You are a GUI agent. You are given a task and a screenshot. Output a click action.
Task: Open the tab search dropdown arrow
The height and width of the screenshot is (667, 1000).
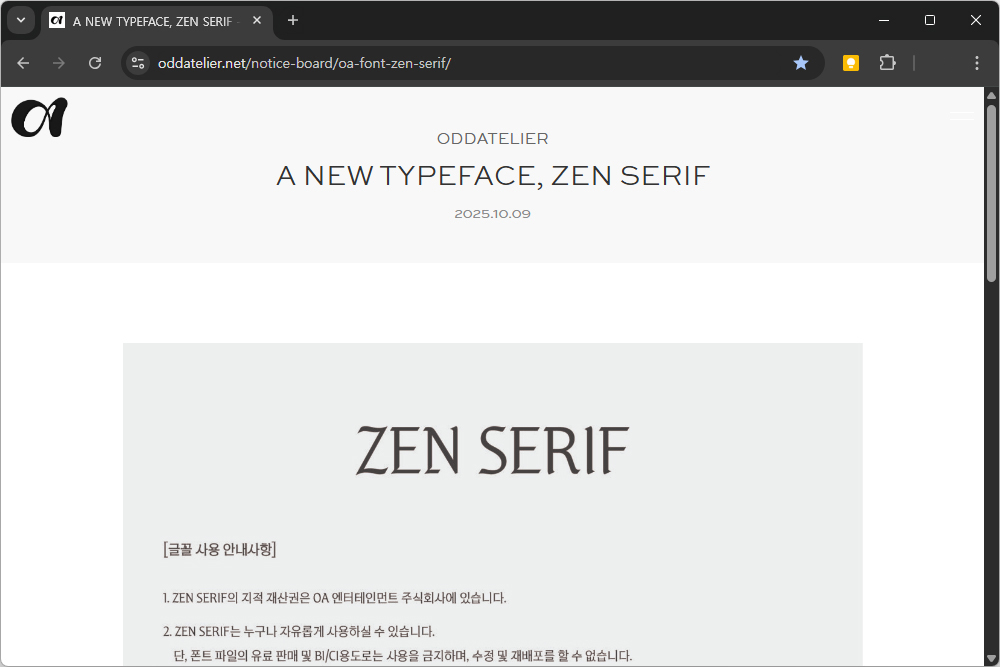21,20
